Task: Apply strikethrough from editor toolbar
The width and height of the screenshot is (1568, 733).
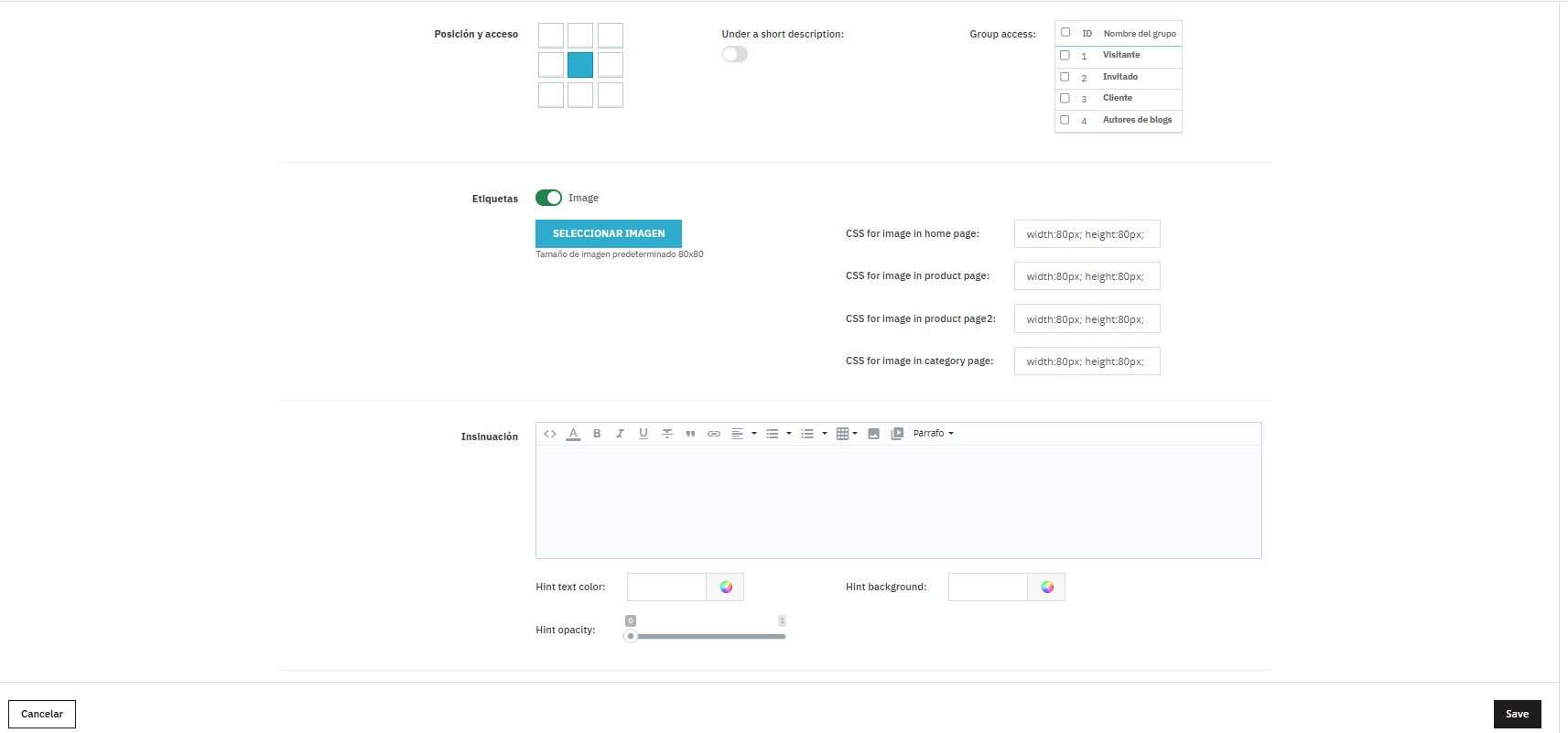Action: [x=667, y=434]
